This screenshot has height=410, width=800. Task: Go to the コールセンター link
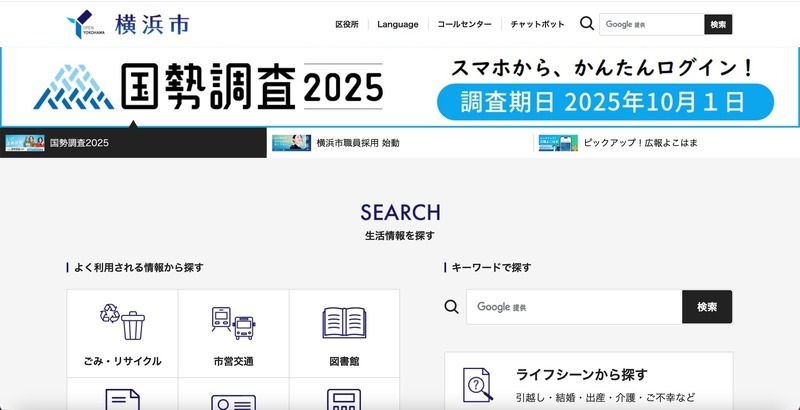[x=464, y=24]
